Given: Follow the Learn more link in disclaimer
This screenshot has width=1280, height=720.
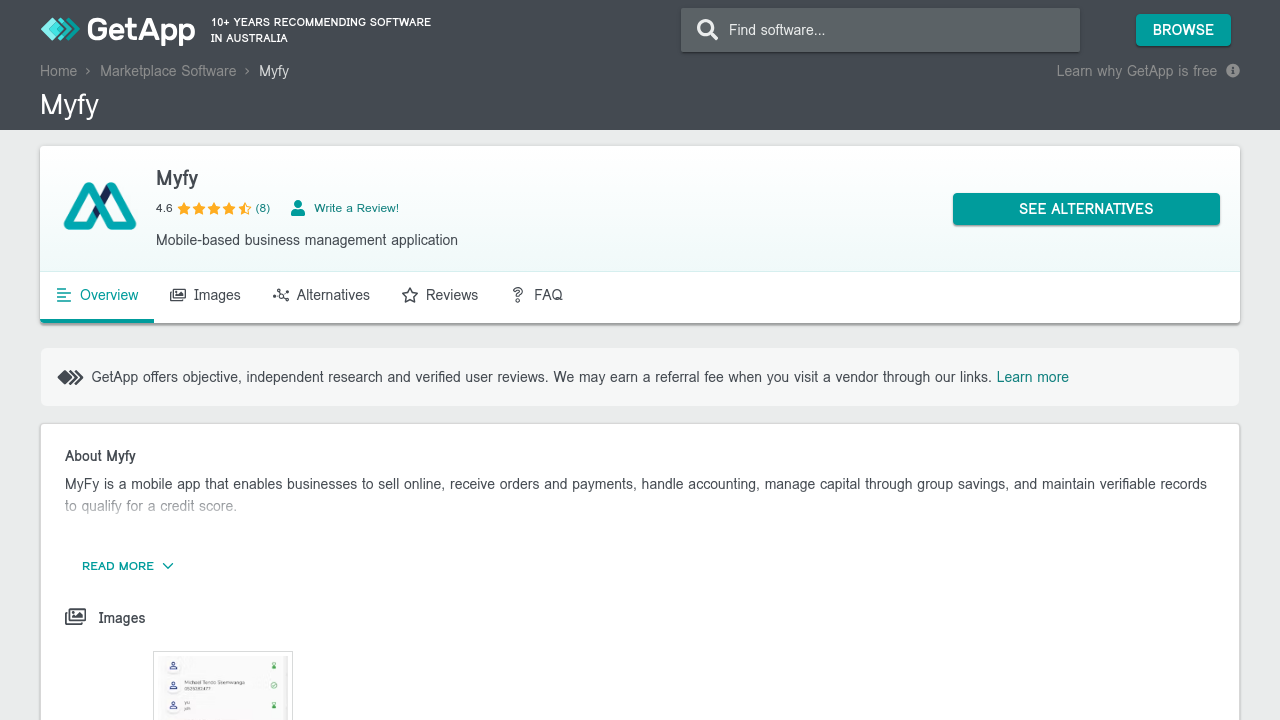Looking at the screenshot, I should point(1032,377).
